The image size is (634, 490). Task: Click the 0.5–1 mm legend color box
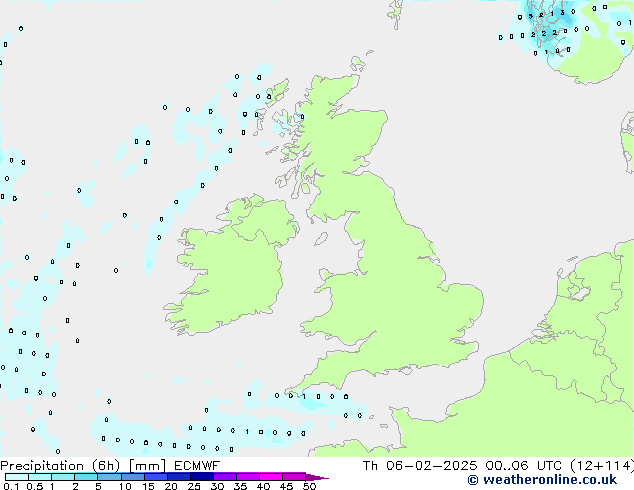point(40,477)
